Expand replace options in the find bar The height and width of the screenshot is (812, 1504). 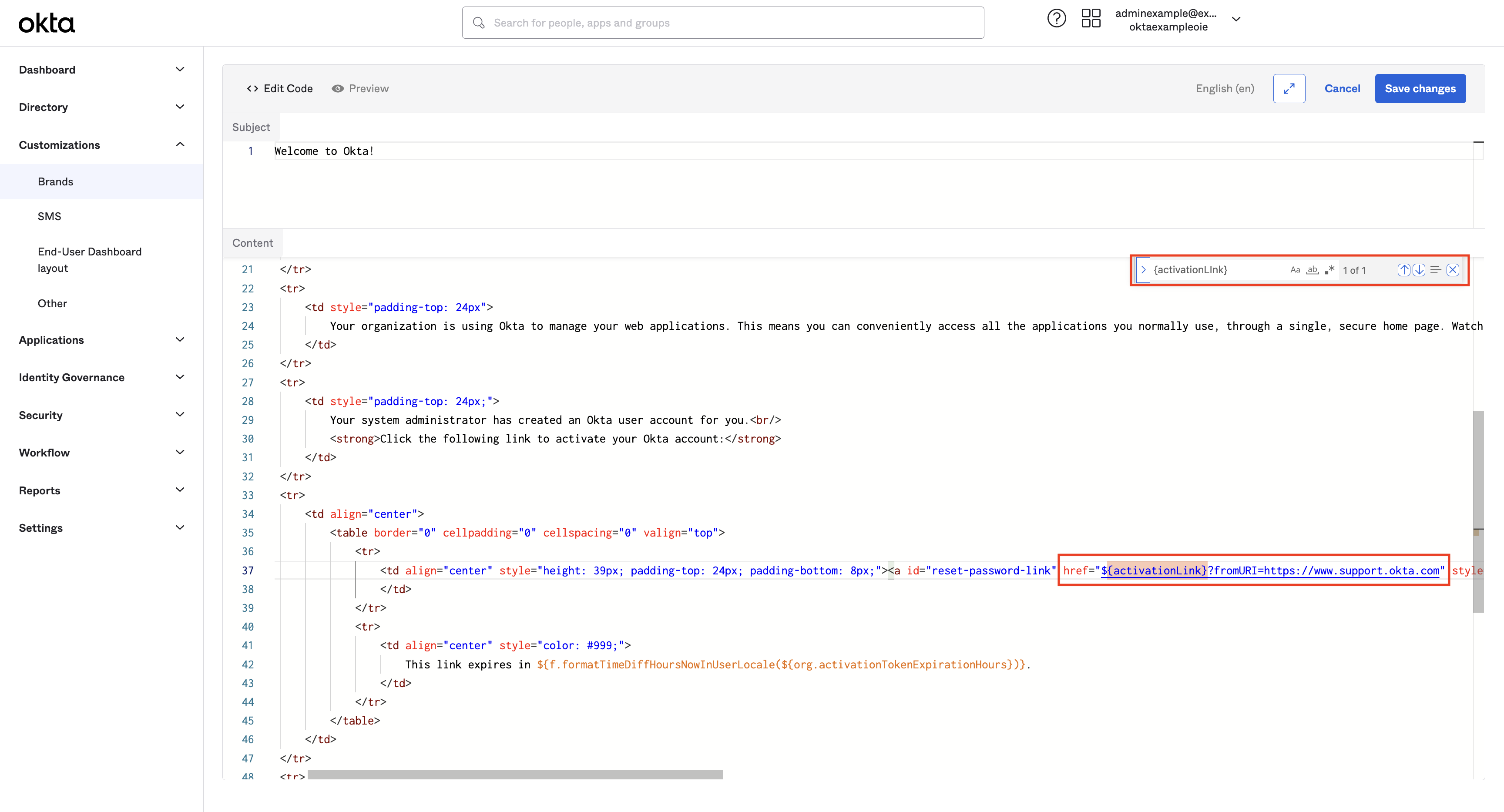[x=1143, y=270]
